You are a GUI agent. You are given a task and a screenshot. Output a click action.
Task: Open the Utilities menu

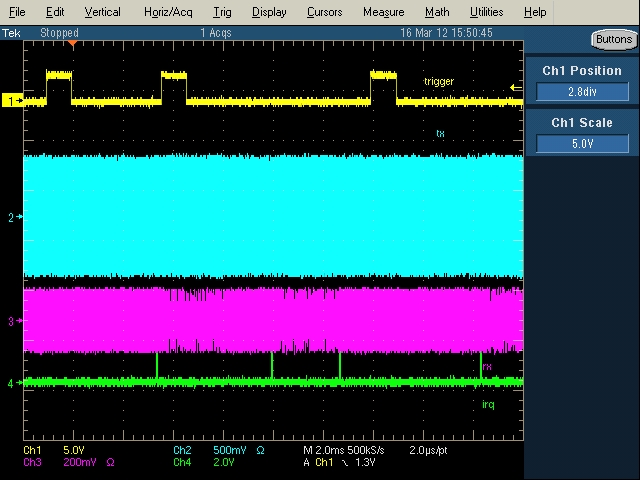pos(486,12)
